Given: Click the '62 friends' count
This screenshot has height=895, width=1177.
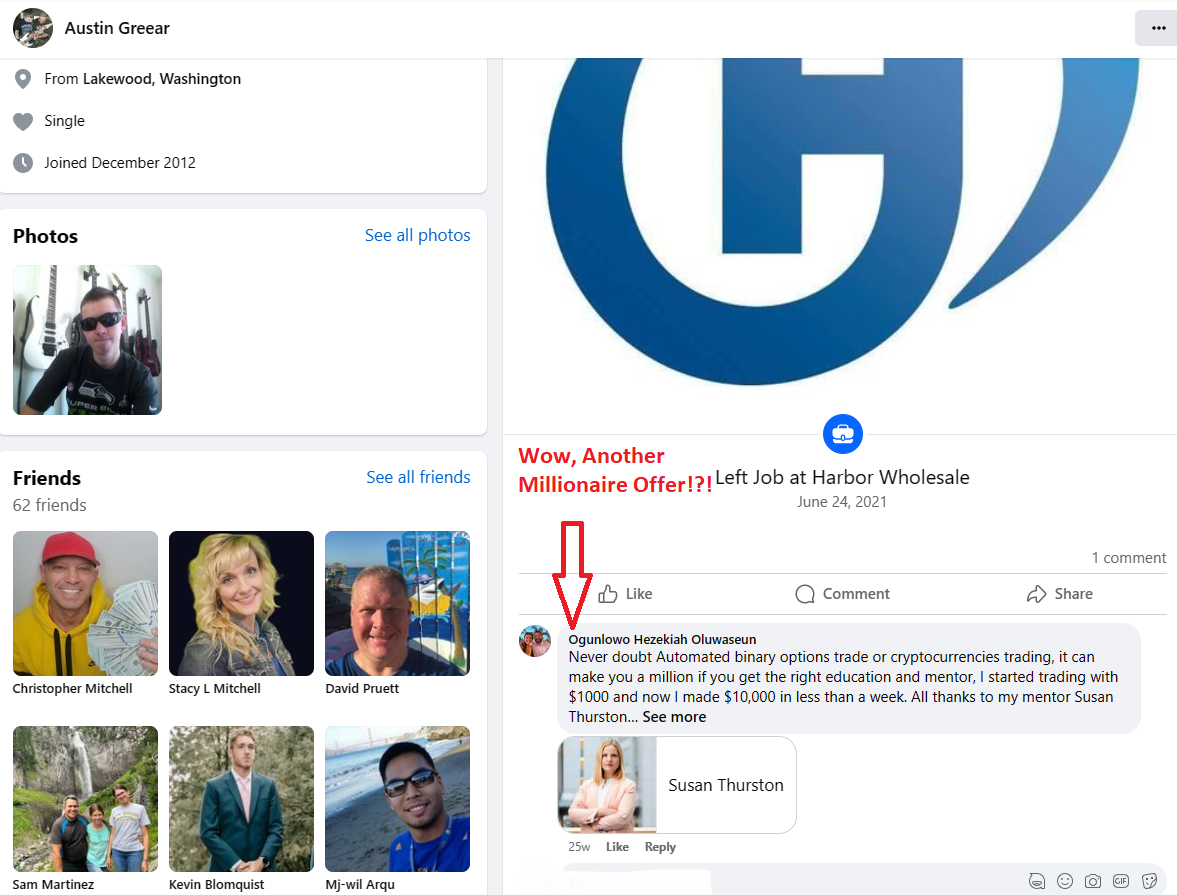Looking at the screenshot, I should (x=50, y=505).
